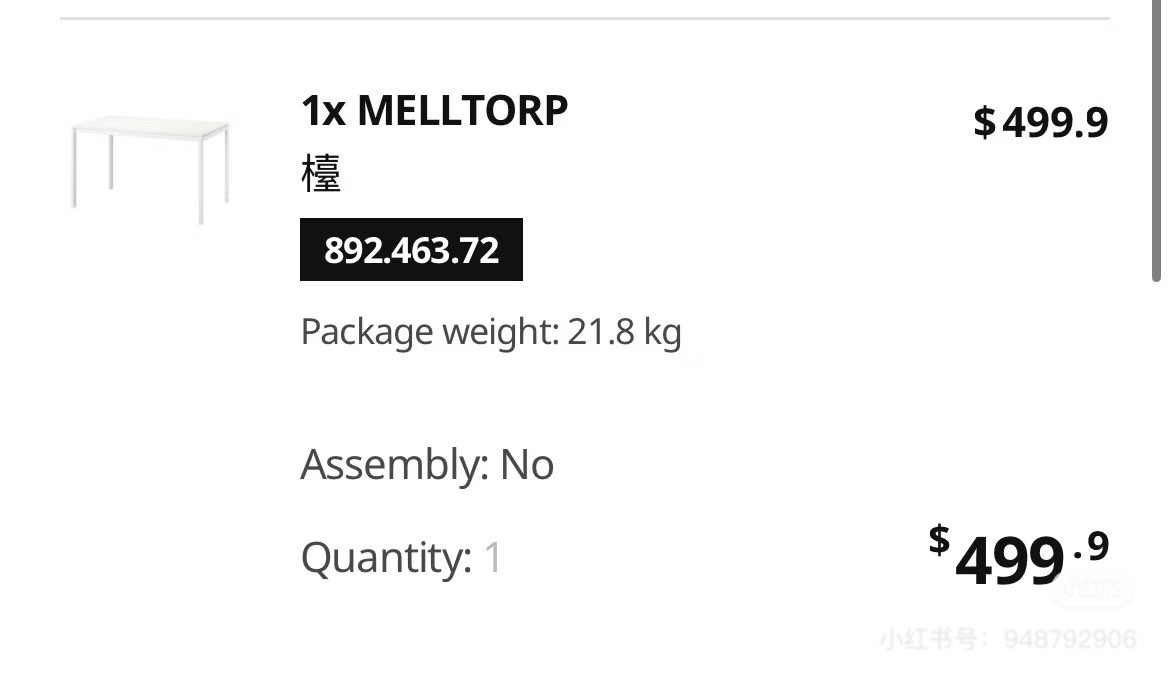Click the dollar sign of the large price
Screen dimensions: 1170x680
pyautogui.click(x=939, y=540)
